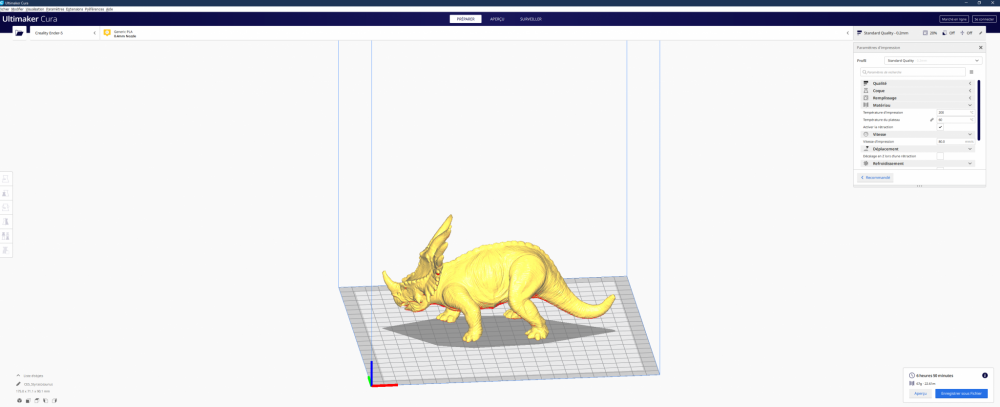Open the Marché en ligne marketplace button
The width and height of the screenshot is (1000, 407).
click(x=954, y=19)
